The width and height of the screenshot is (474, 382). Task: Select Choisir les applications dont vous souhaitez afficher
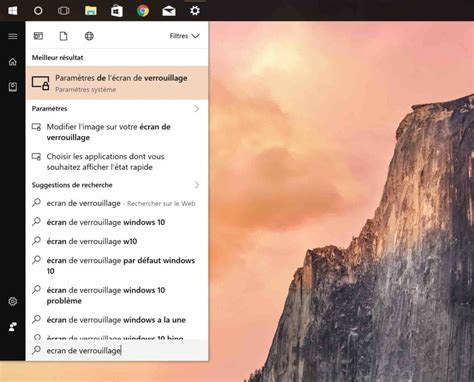click(117, 162)
